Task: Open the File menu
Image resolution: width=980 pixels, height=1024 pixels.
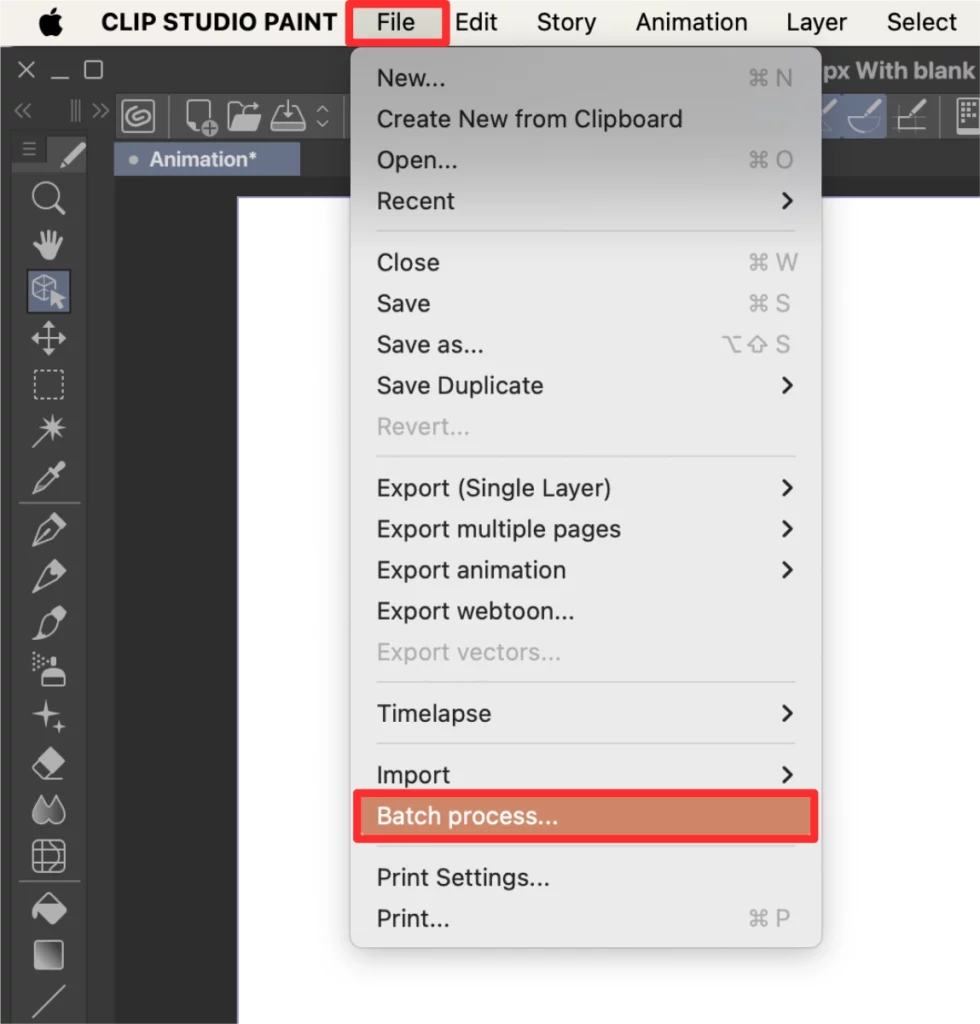Action: point(396,22)
